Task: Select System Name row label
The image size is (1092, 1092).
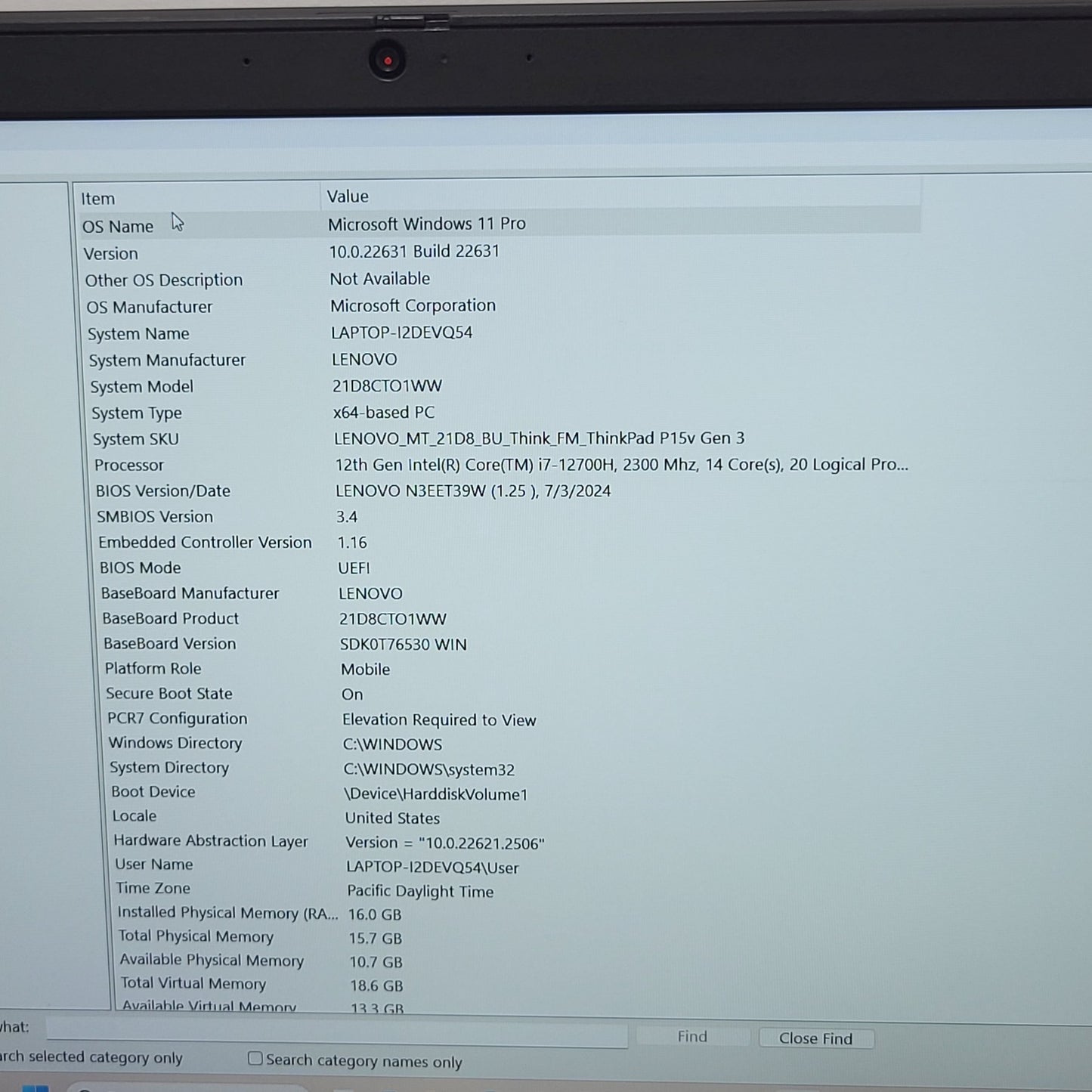Action: [138, 333]
